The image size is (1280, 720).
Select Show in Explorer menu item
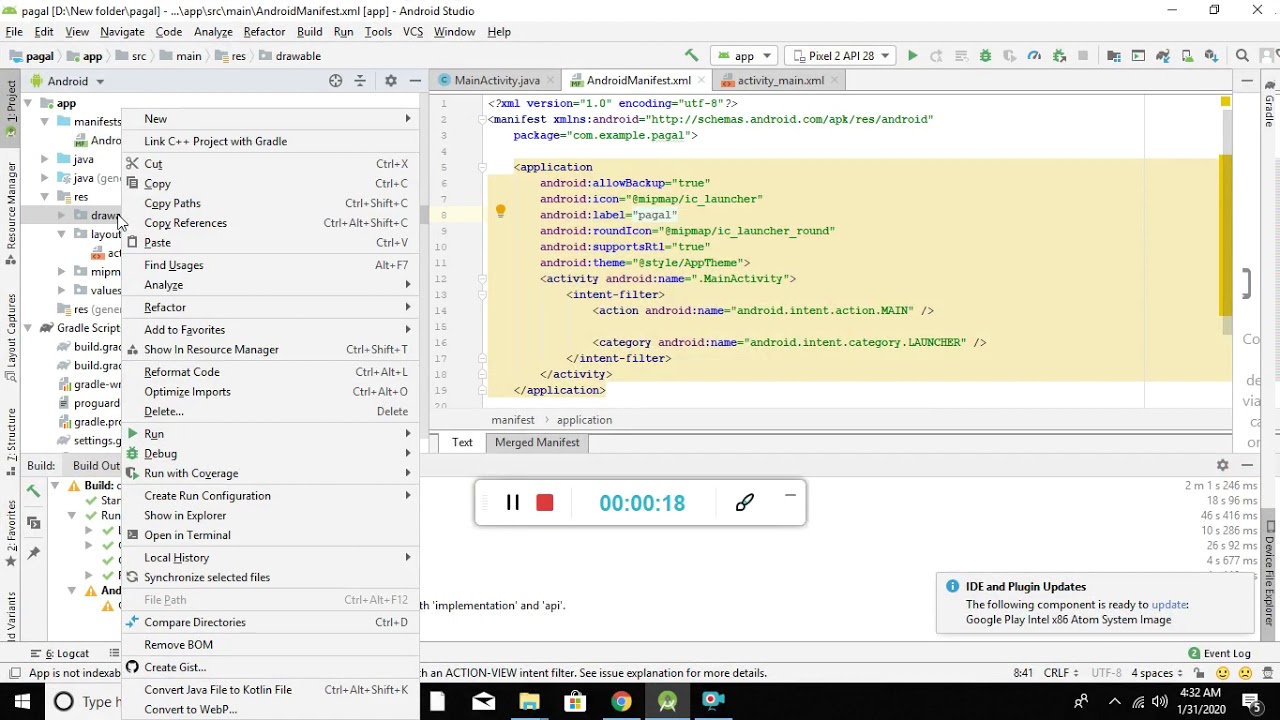click(271, 515)
